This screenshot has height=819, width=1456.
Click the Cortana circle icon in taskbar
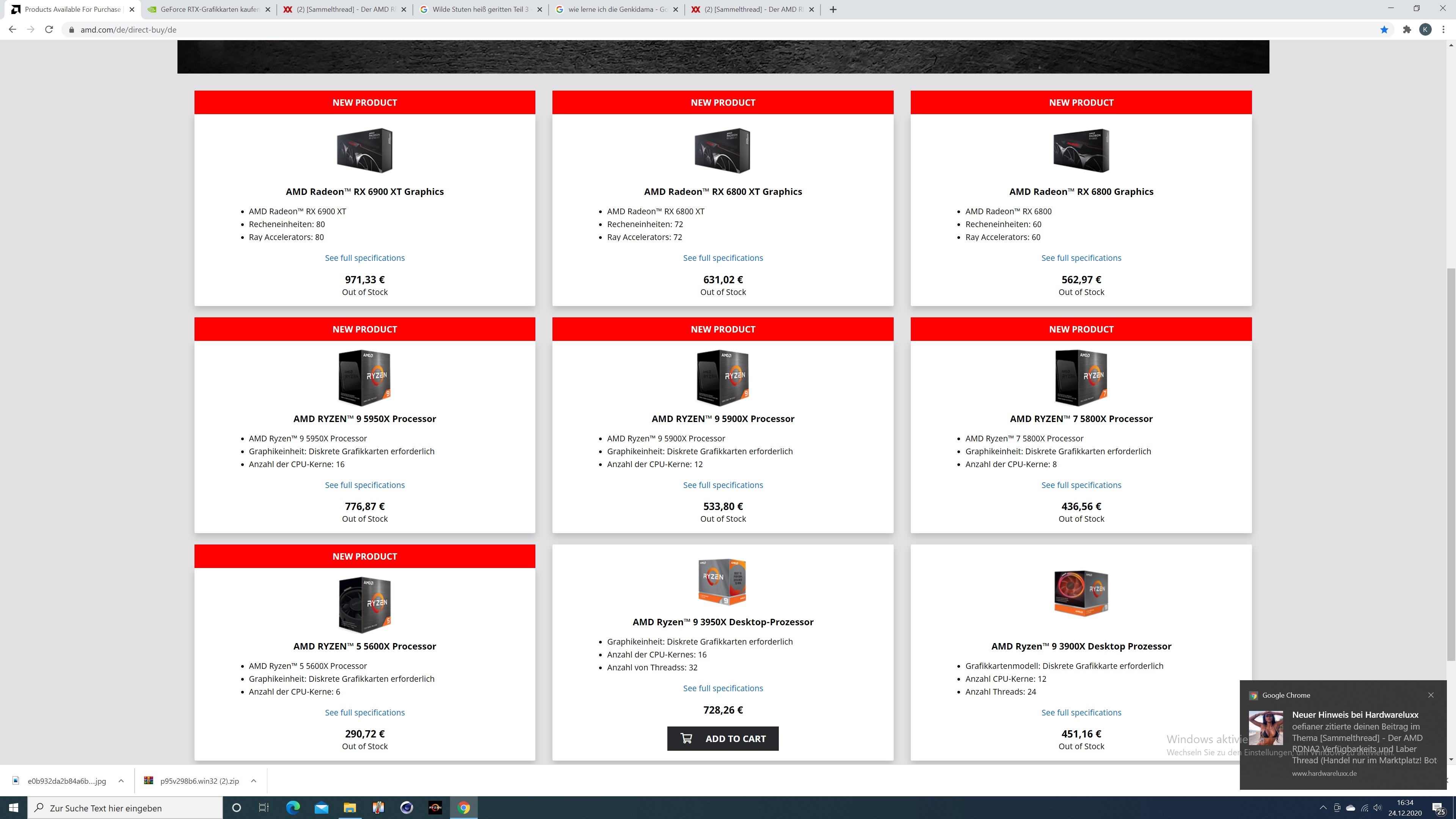pos(236,808)
